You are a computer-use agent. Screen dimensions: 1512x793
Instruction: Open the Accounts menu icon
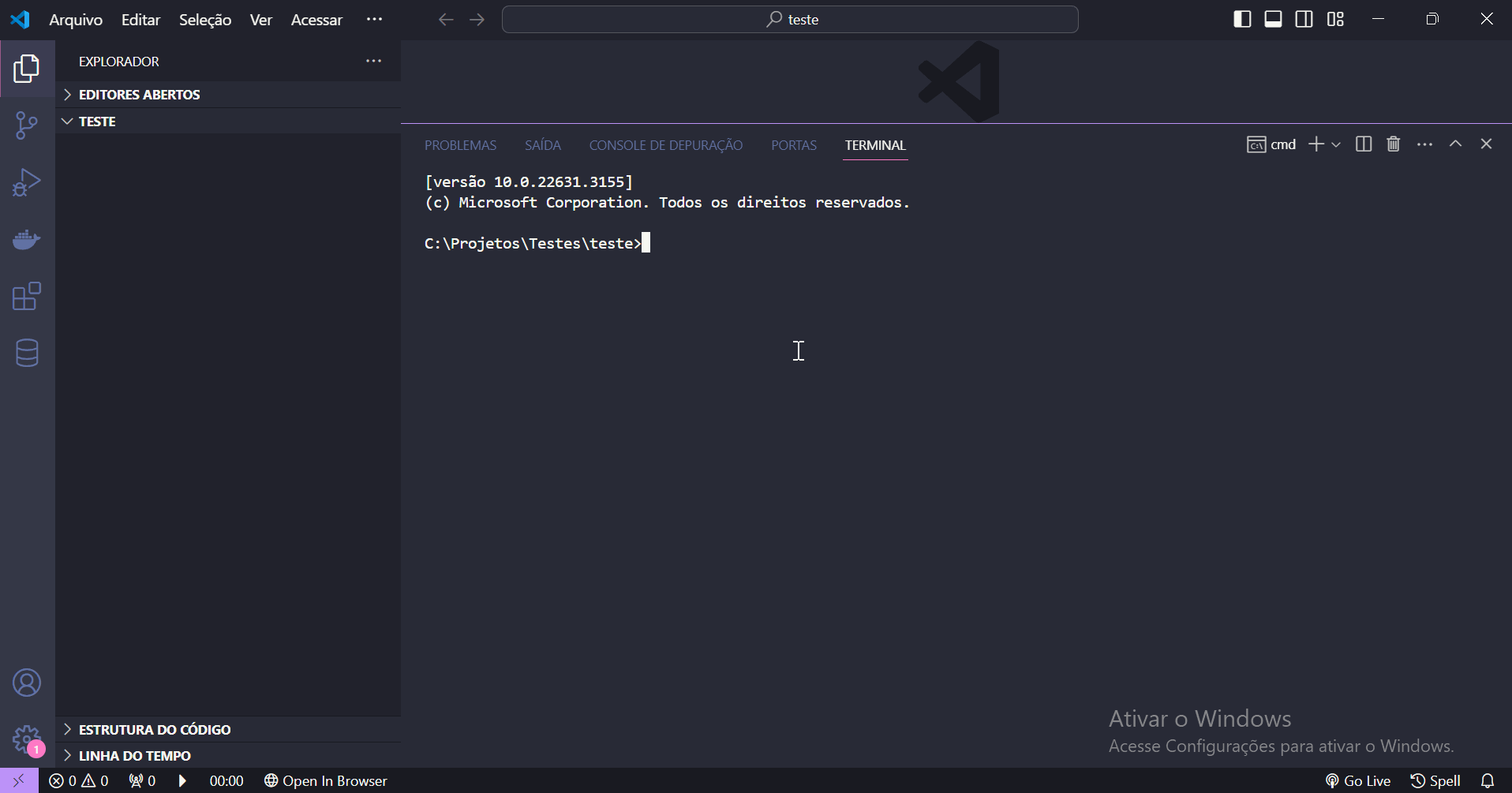pos(27,683)
